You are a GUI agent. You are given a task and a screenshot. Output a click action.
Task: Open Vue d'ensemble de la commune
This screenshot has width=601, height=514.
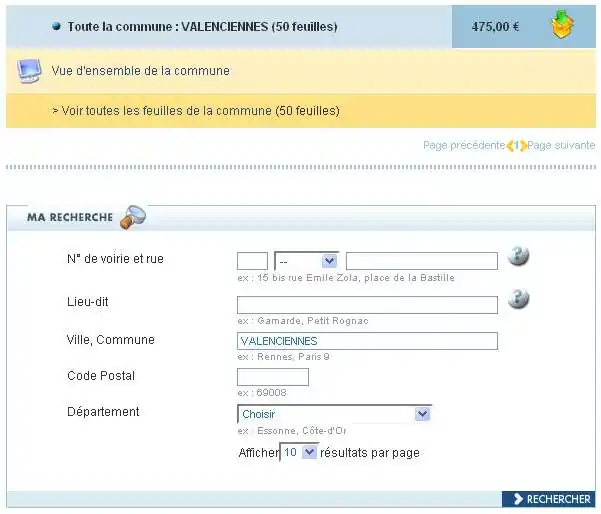coord(140,71)
